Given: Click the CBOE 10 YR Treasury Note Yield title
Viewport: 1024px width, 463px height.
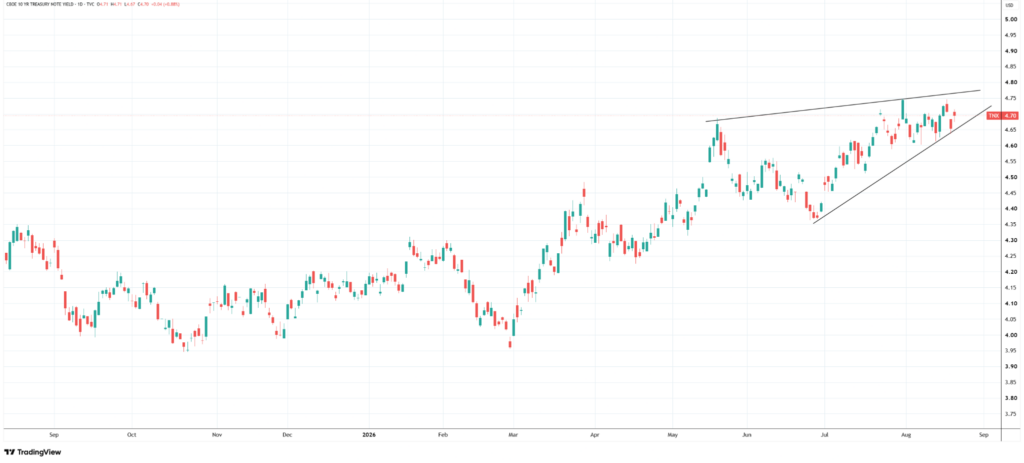Looking at the screenshot, I should coord(40,5).
